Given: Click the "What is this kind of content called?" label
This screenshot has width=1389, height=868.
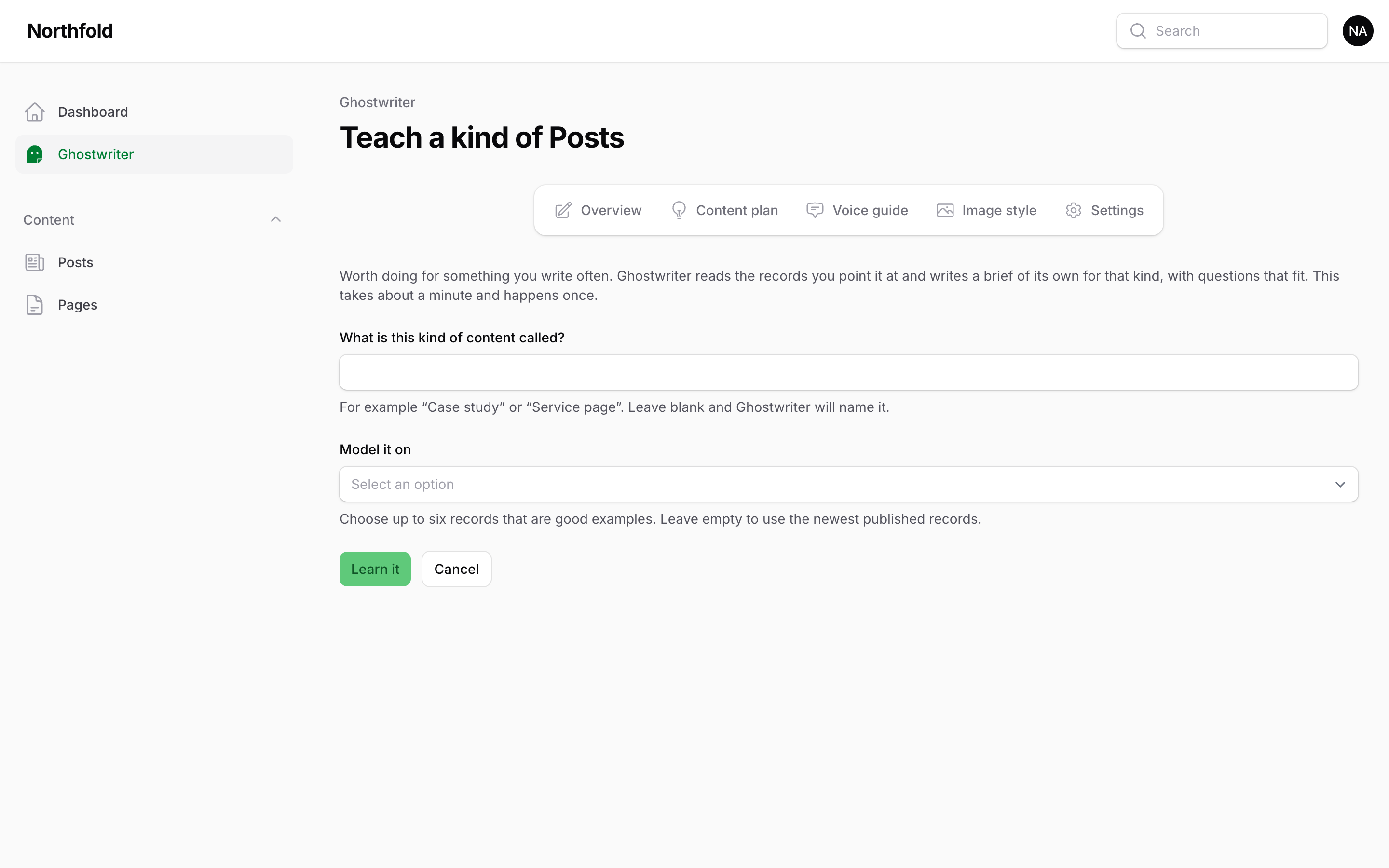Looking at the screenshot, I should (x=452, y=338).
